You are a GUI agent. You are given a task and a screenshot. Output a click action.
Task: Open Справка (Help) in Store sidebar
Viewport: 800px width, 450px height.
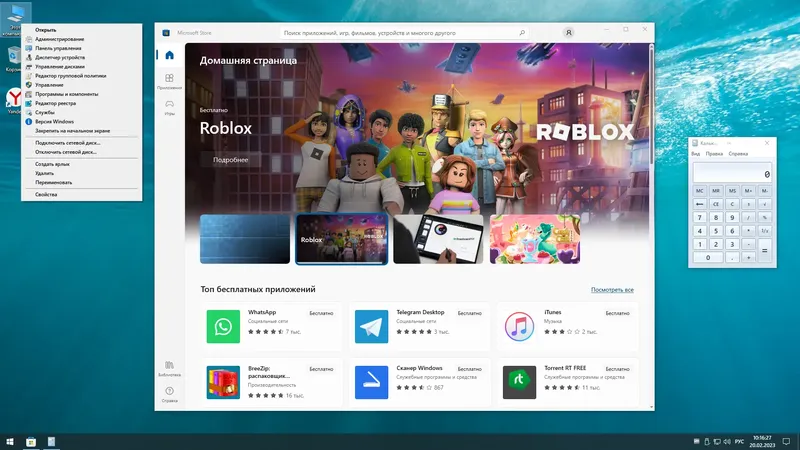(169, 394)
